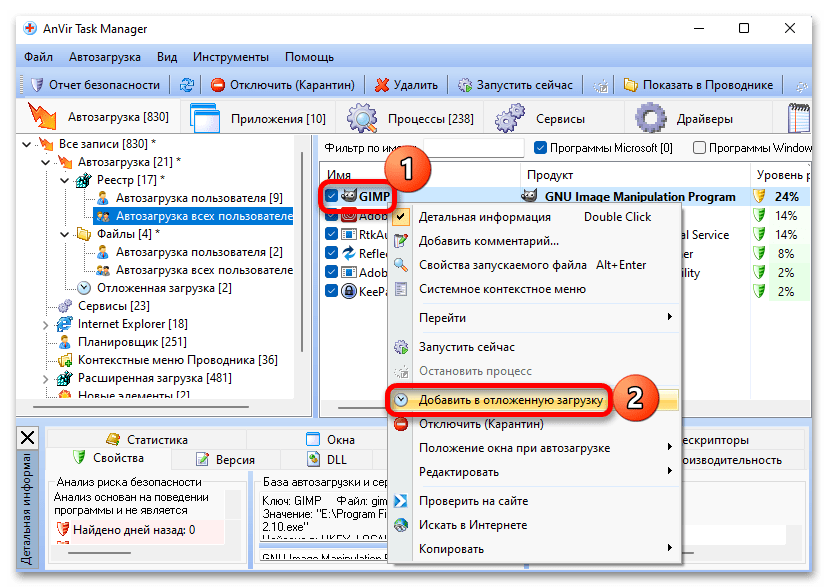Open the Security Report (Отчет безопасности) toolbar item

[95, 85]
